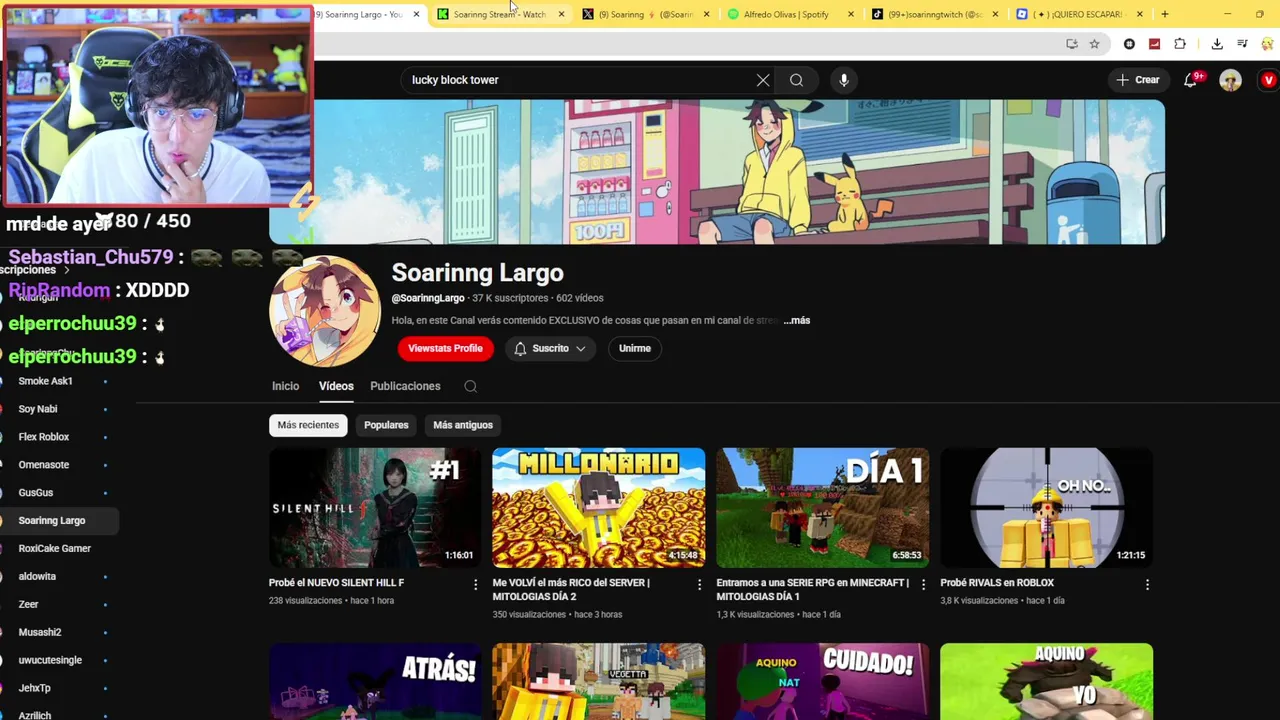1280x720 pixels.
Task: Select the Más recientes filter chip
Action: (x=308, y=425)
